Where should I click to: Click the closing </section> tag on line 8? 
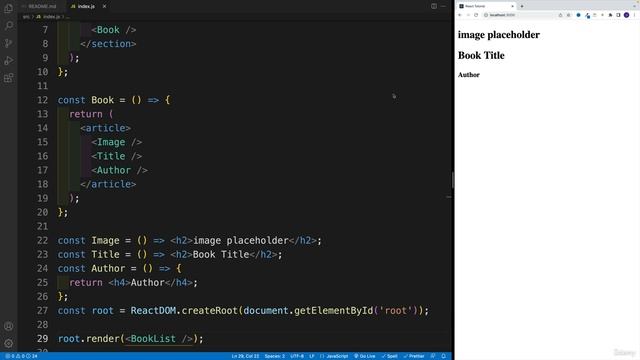coord(108,44)
